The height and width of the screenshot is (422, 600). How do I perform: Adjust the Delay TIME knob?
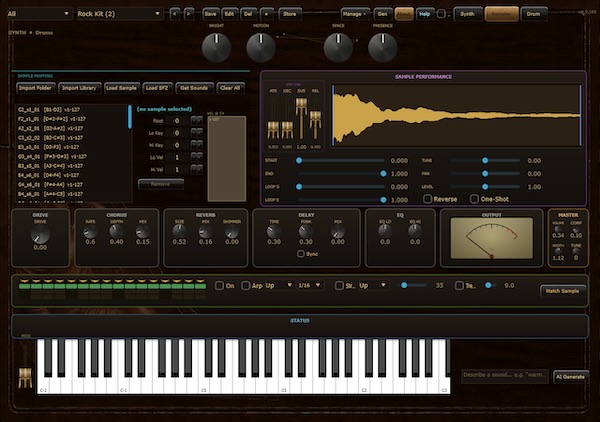click(x=274, y=231)
